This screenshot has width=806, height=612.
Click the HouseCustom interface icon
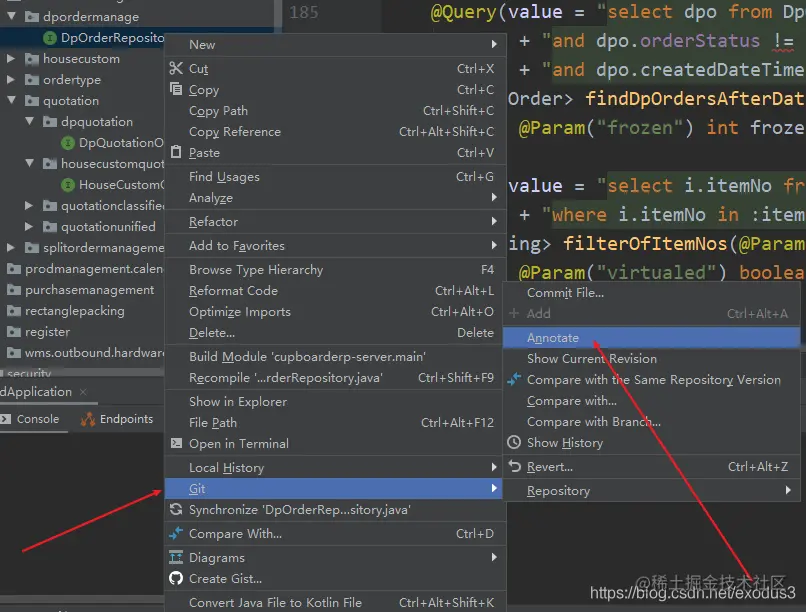(x=68, y=184)
